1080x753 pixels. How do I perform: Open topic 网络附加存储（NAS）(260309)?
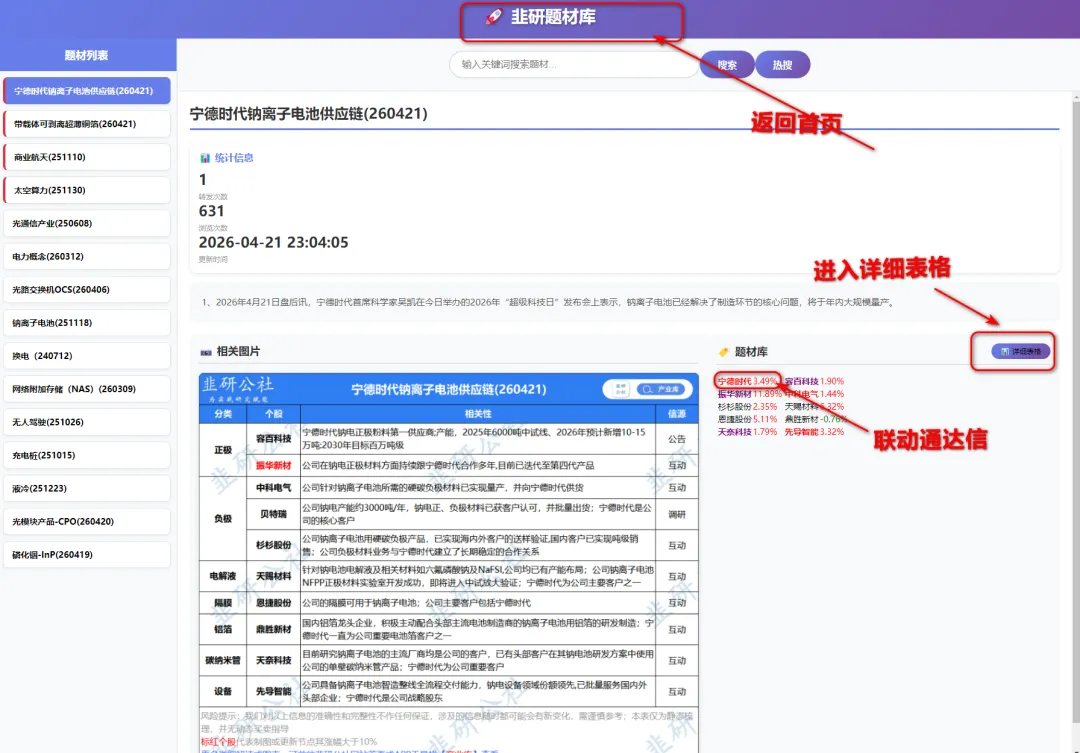(x=87, y=389)
